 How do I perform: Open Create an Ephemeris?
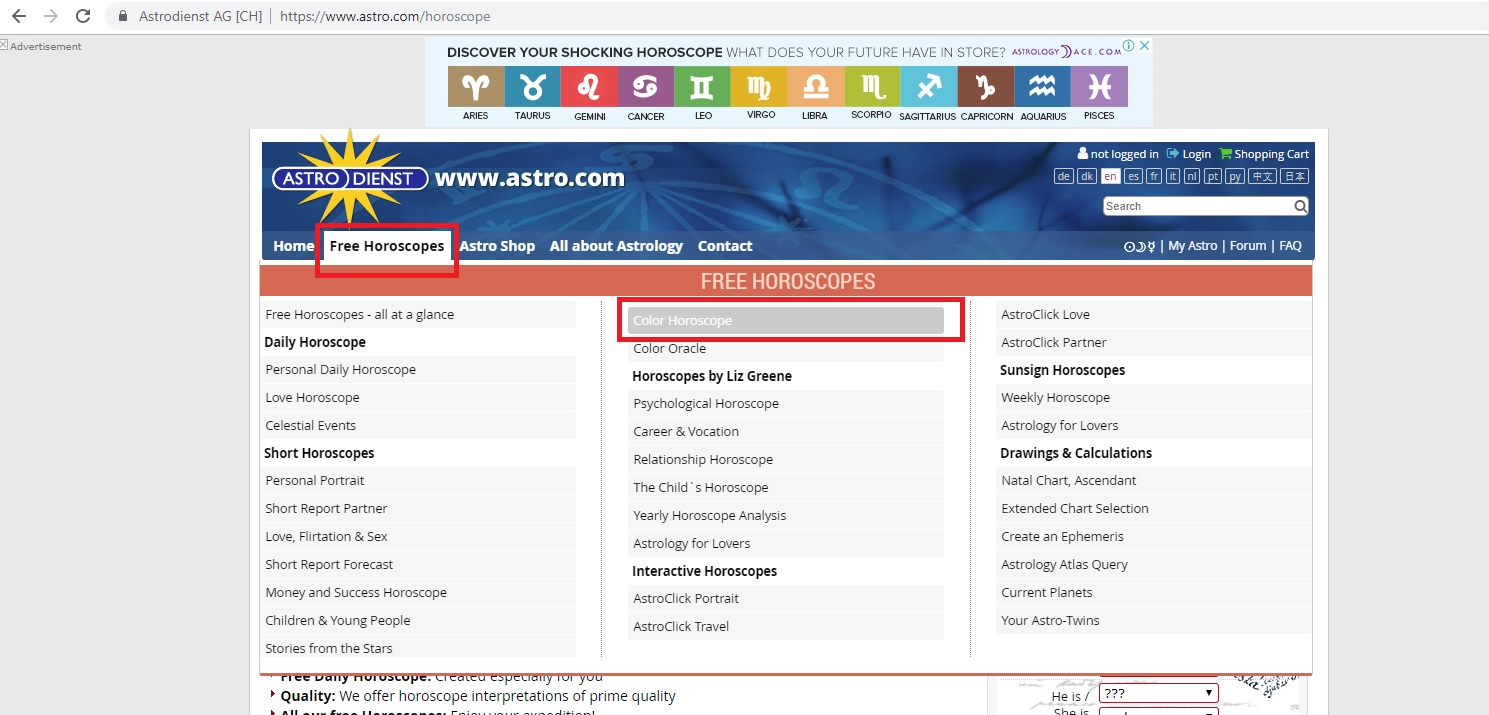pos(1154,537)
